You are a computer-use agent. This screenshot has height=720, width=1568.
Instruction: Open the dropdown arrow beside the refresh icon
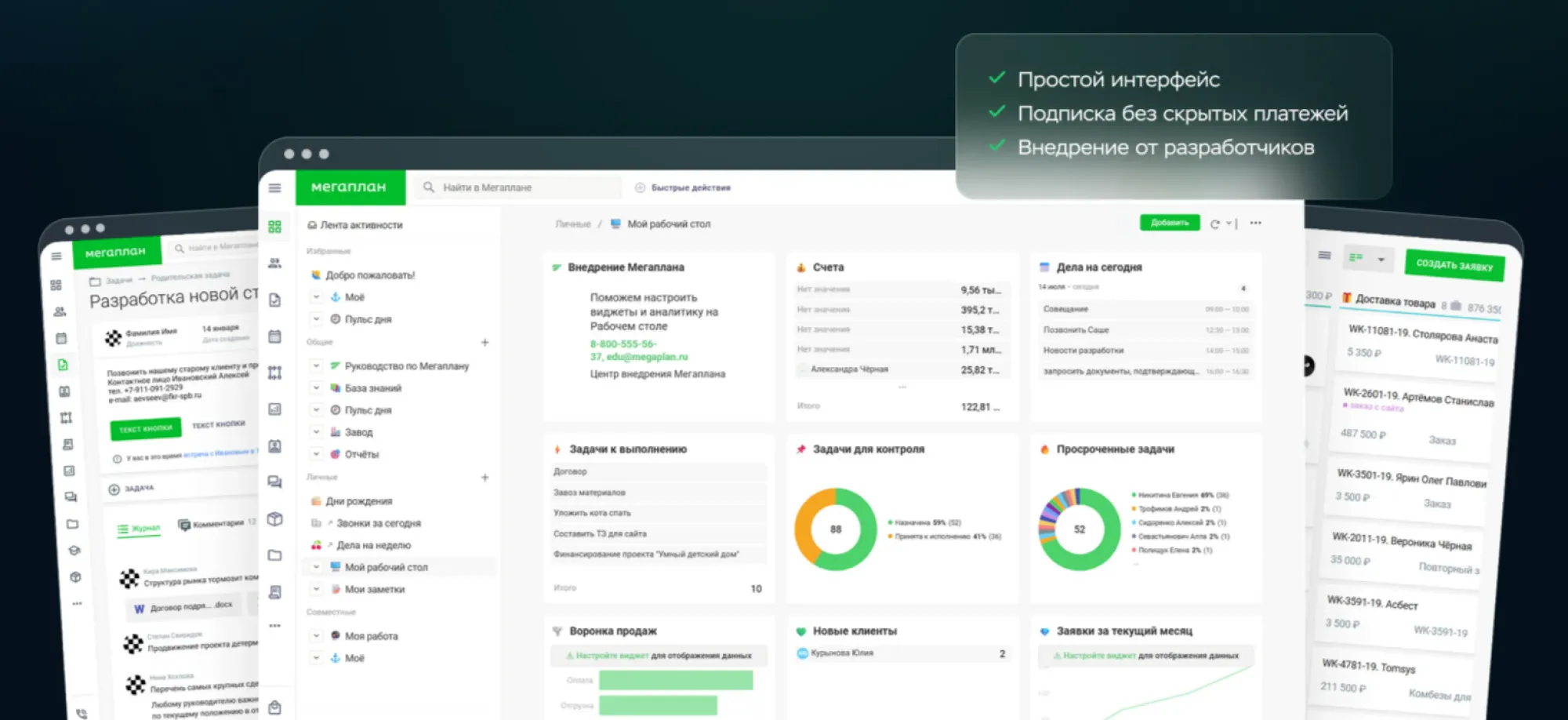click(1229, 224)
